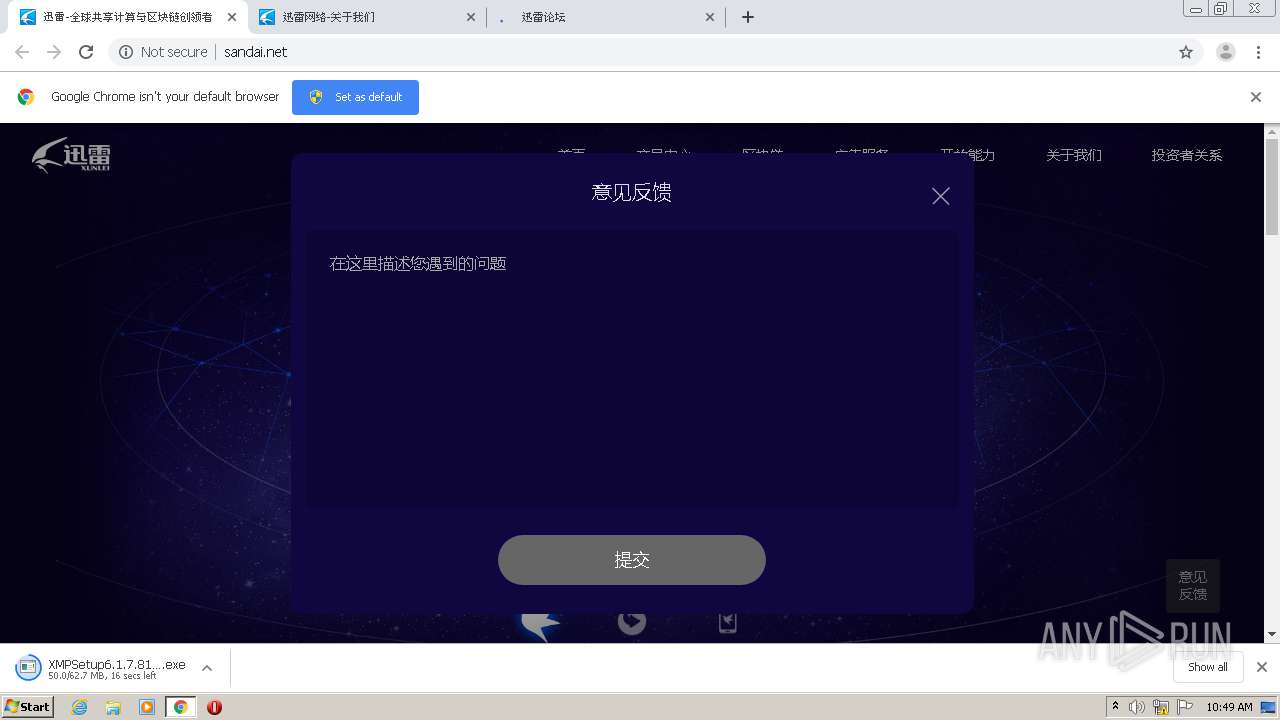This screenshot has height=720, width=1280.
Task: Open File Explorer from the taskbar
Action: tap(113, 707)
